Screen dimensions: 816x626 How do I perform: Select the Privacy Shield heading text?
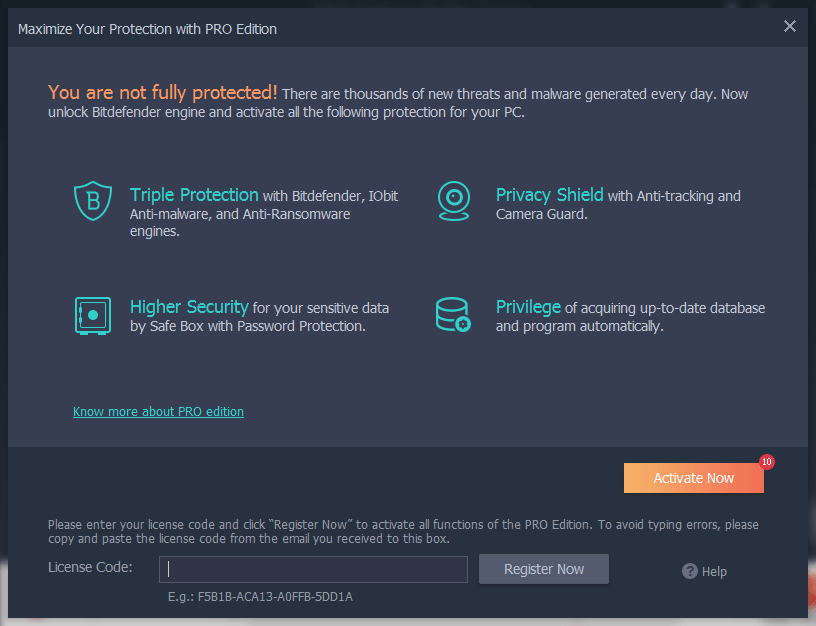549,195
